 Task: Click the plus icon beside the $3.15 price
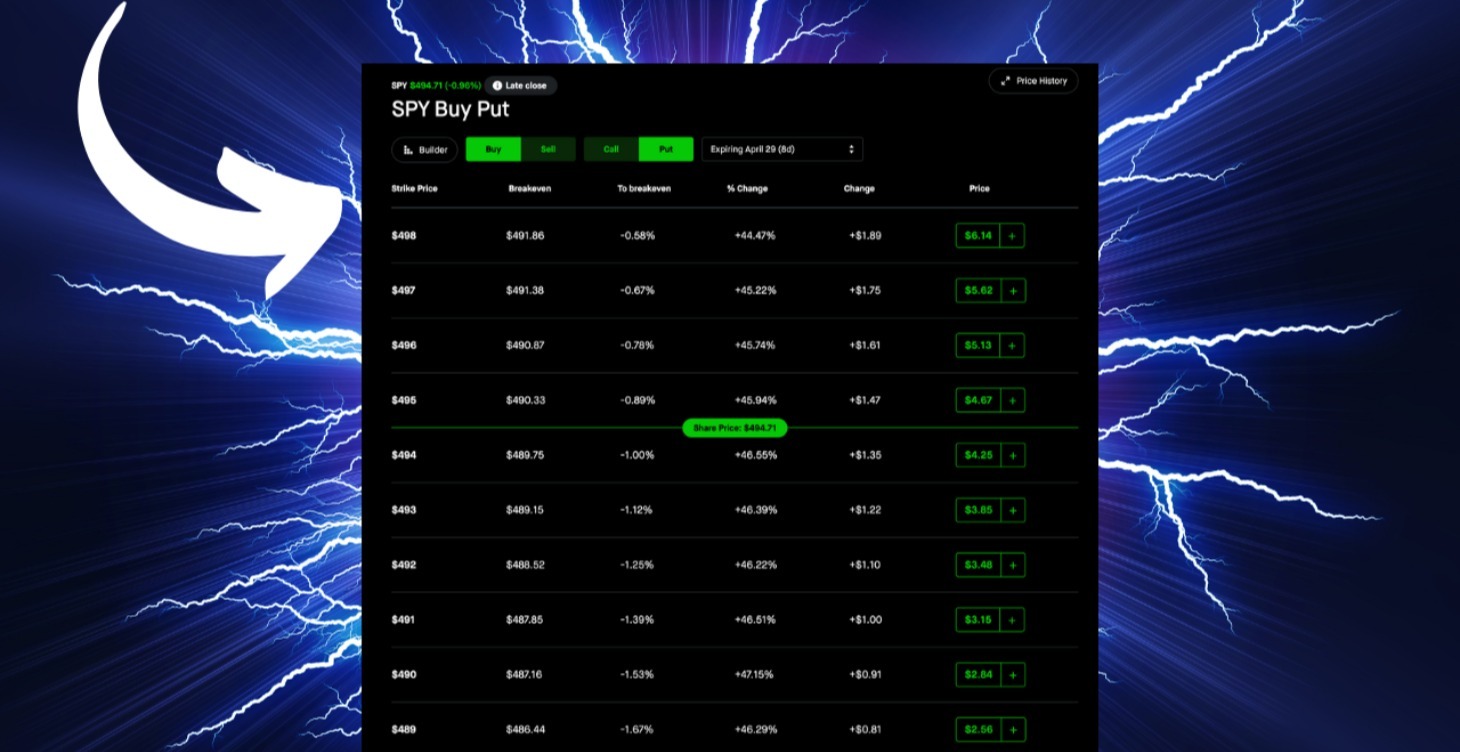(1012, 619)
